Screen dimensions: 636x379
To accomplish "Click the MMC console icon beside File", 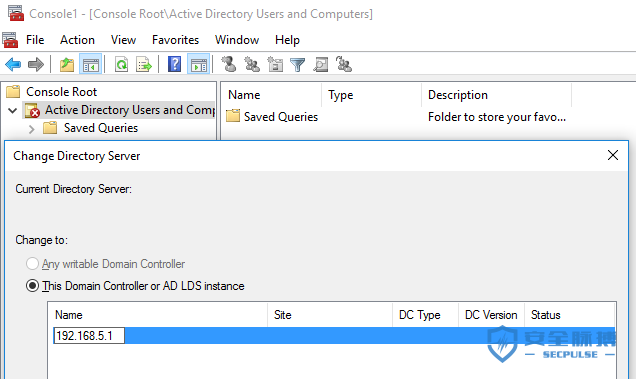I will [10, 40].
